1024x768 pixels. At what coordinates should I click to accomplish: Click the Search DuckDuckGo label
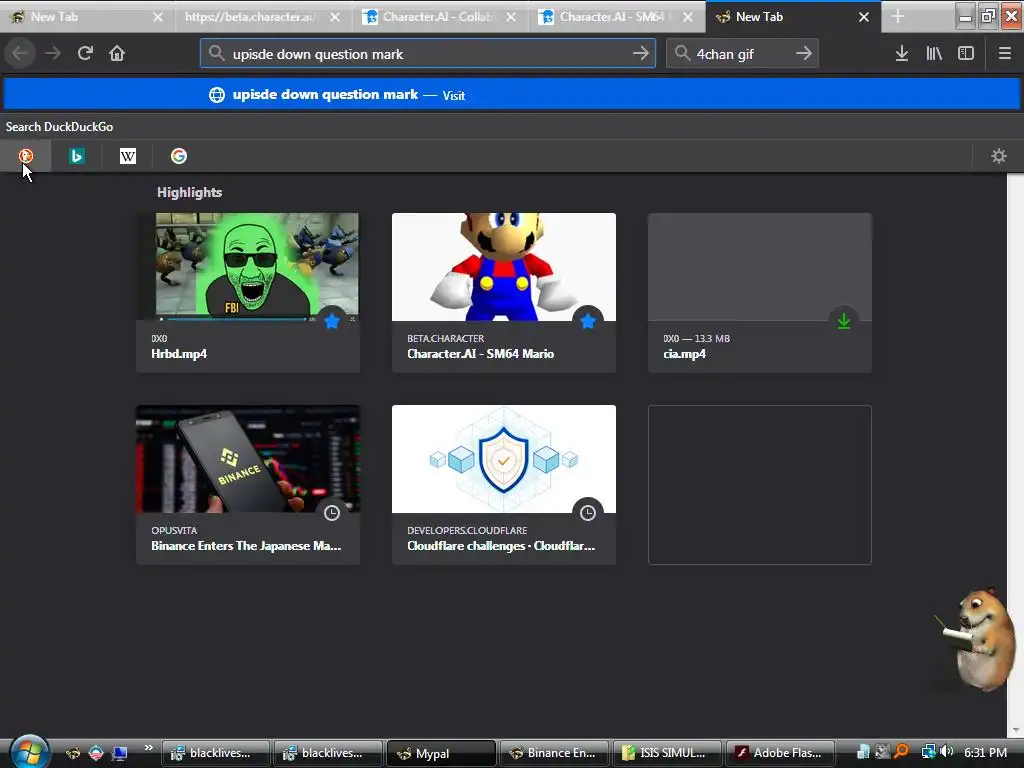pyautogui.click(x=59, y=127)
